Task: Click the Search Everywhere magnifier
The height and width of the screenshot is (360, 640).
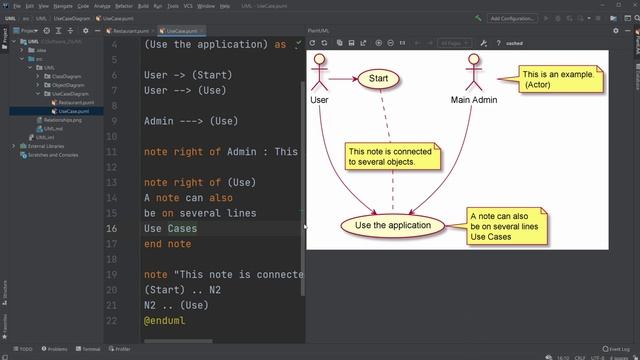Action: click(637, 18)
